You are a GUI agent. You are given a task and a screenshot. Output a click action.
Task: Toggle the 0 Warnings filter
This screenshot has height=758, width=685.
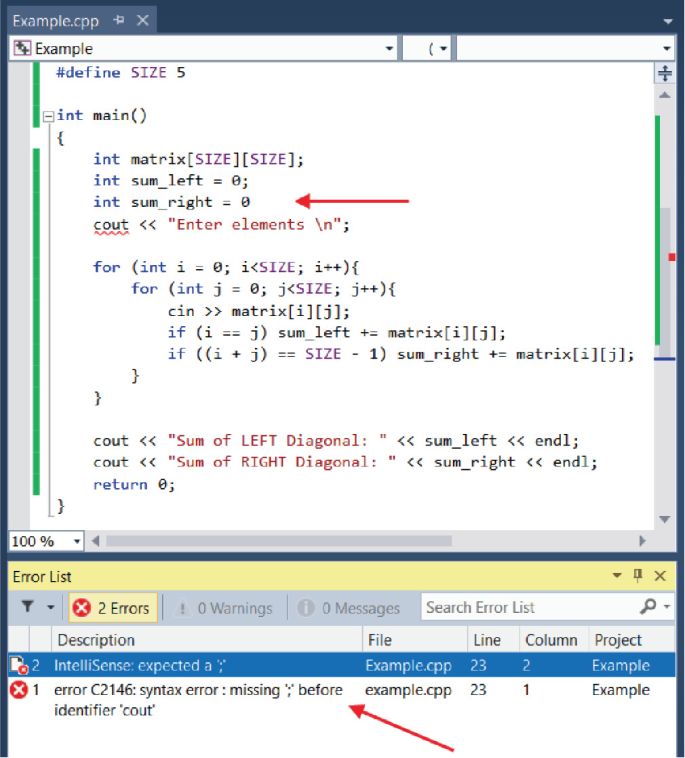[x=224, y=608]
